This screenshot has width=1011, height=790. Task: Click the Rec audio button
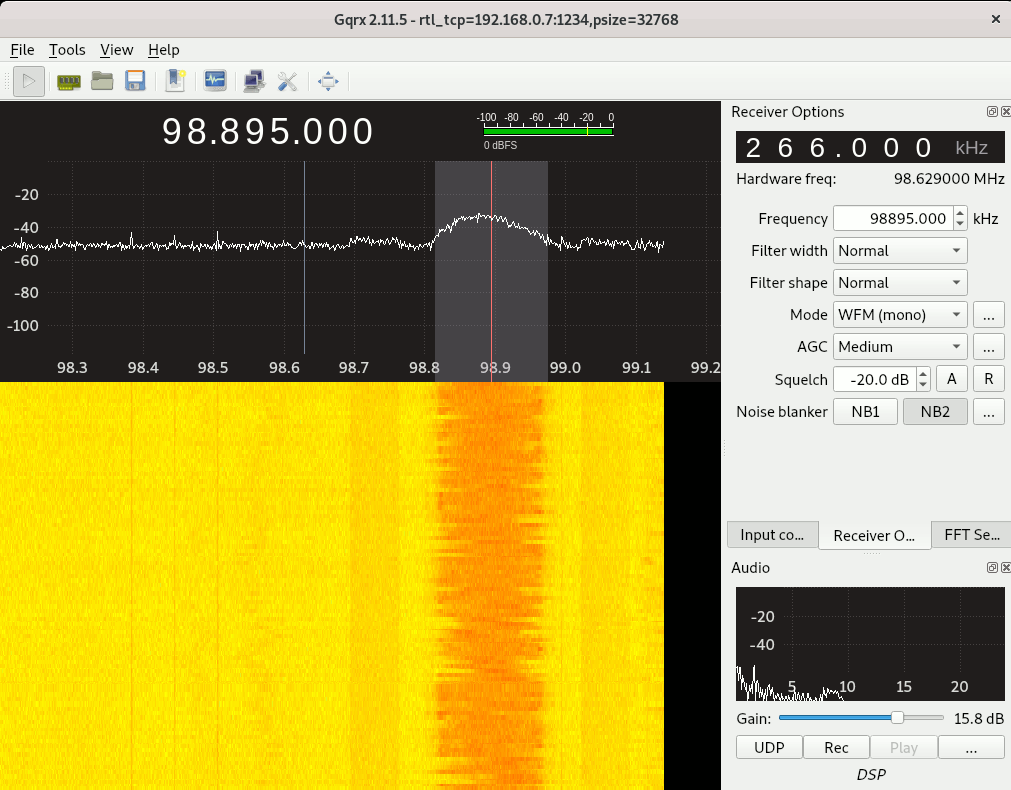tap(836, 747)
